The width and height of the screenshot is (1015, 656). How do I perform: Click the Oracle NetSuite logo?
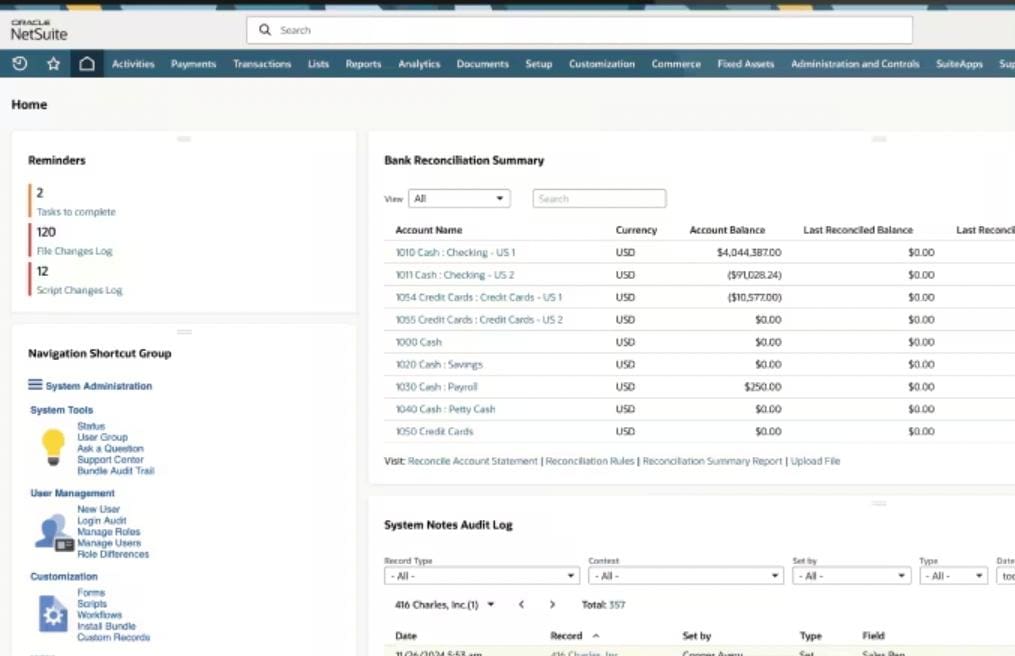pyautogui.click(x=39, y=30)
